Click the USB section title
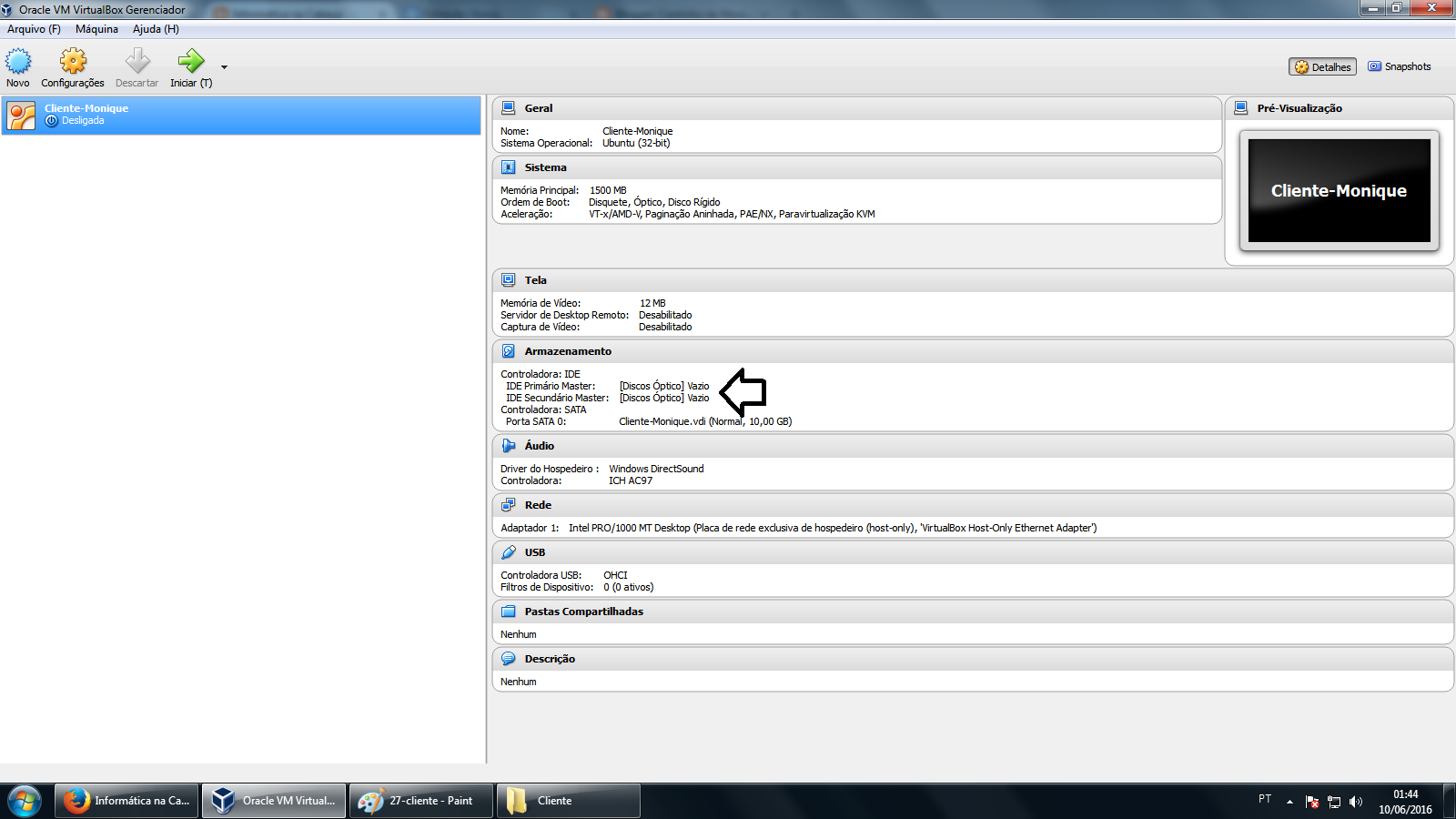This screenshot has width=1456, height=819. [534, 552]
